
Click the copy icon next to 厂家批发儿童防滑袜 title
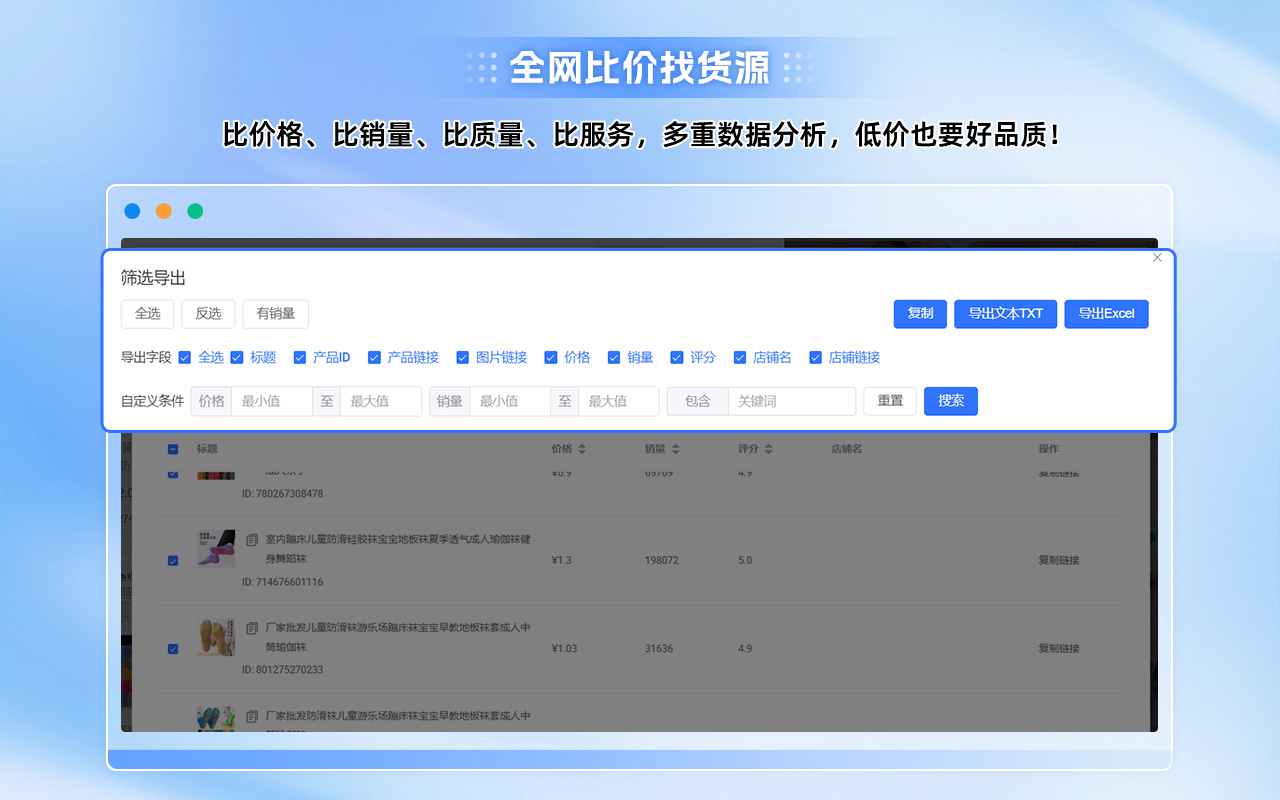click(253, 627)
